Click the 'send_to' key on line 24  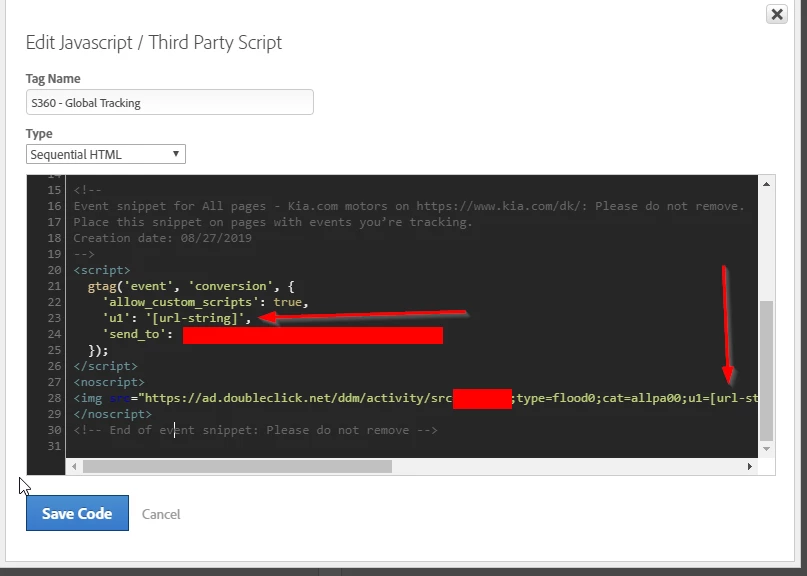(137, 334)
